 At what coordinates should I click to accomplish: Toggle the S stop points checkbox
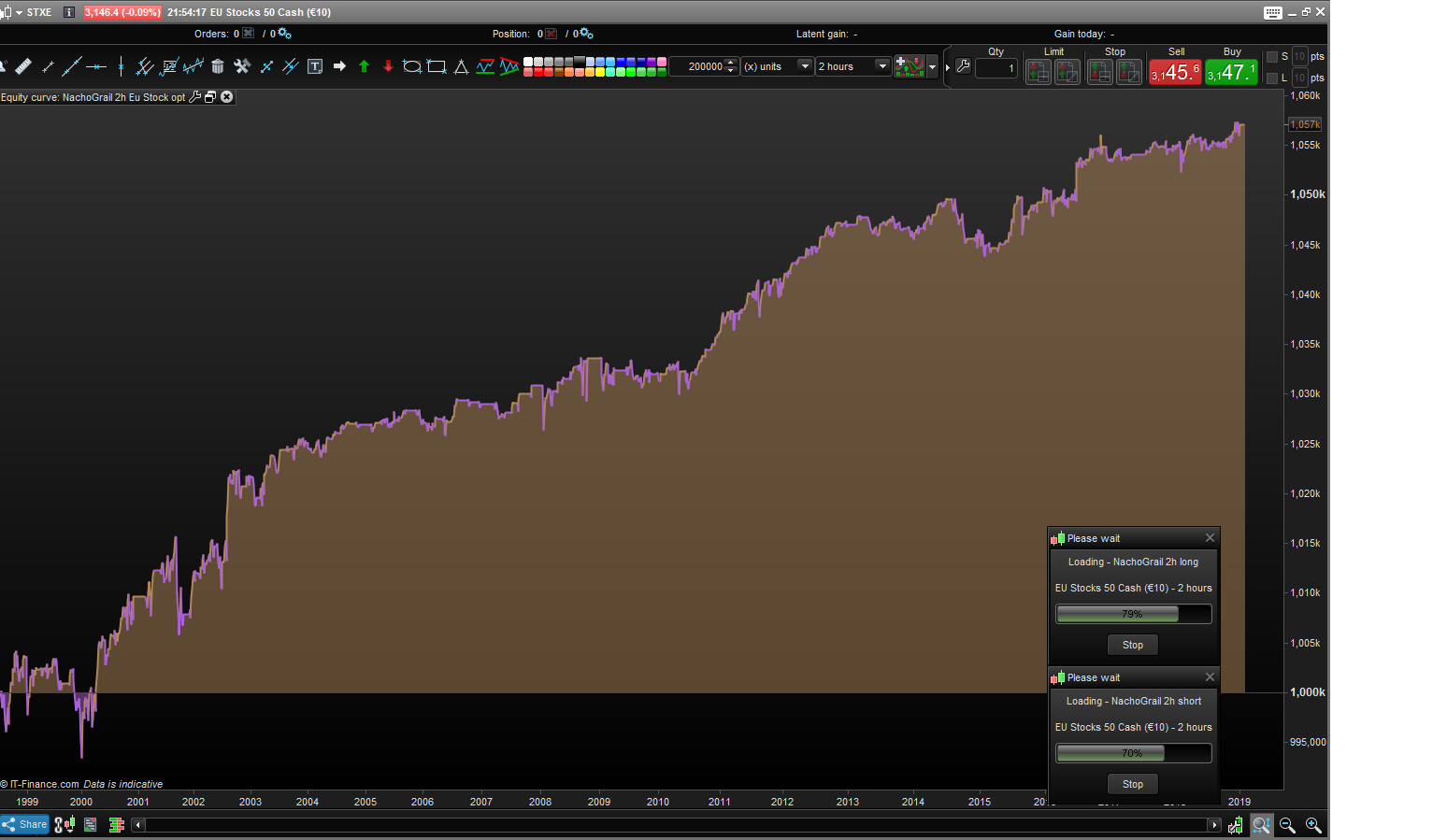[1271, 57]
